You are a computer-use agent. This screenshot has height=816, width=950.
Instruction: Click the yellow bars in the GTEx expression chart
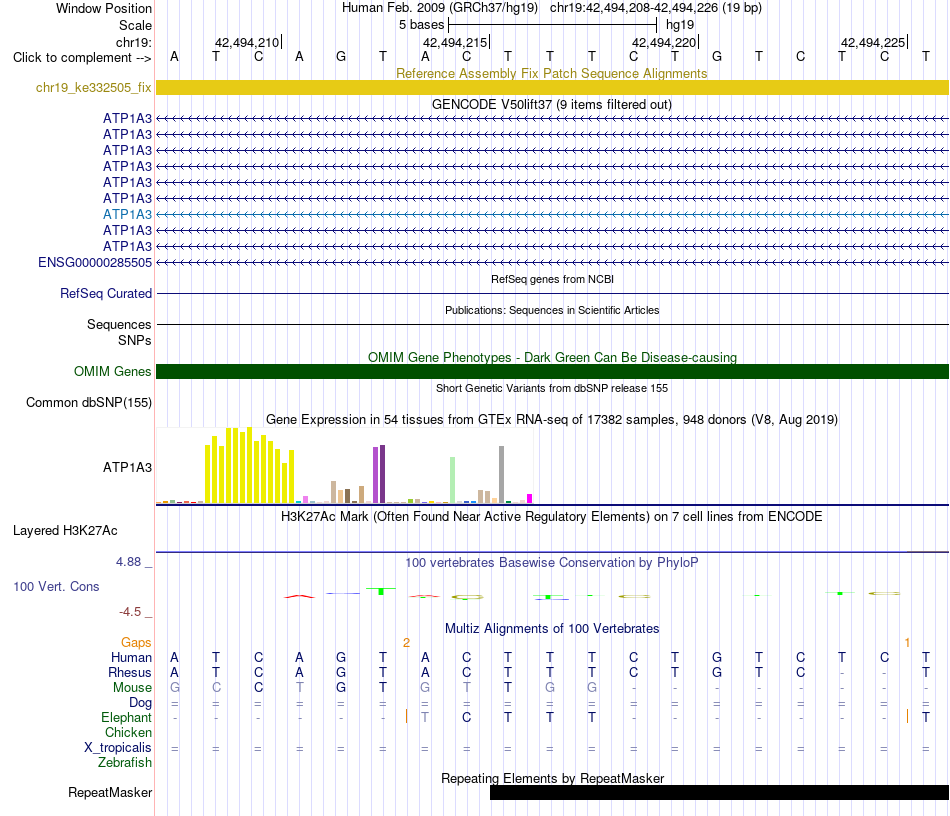(x=250, y=466)
